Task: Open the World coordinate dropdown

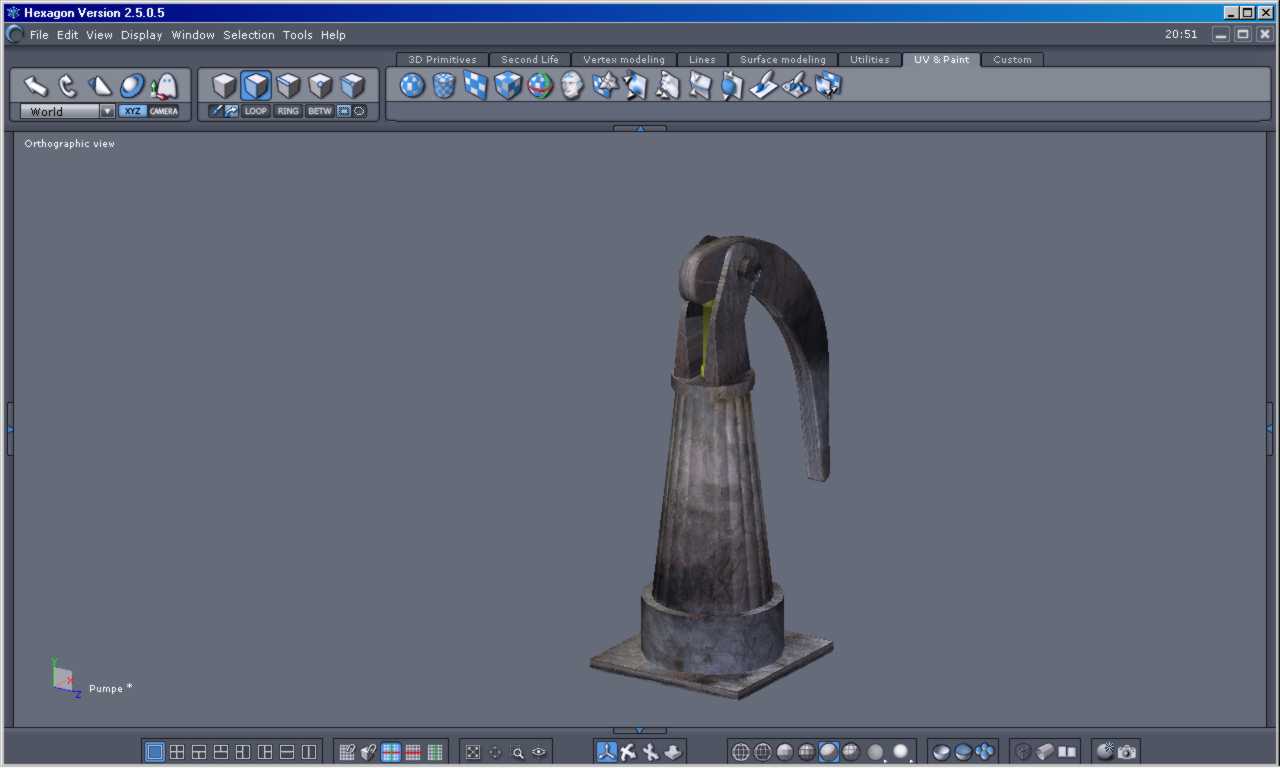Action: [107, 111]
